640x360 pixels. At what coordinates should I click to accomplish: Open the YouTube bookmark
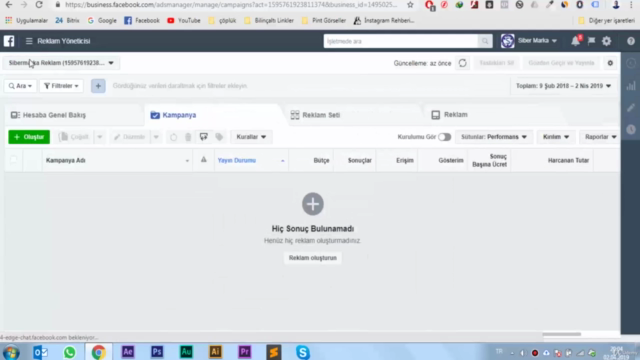[x=184, y=20]
